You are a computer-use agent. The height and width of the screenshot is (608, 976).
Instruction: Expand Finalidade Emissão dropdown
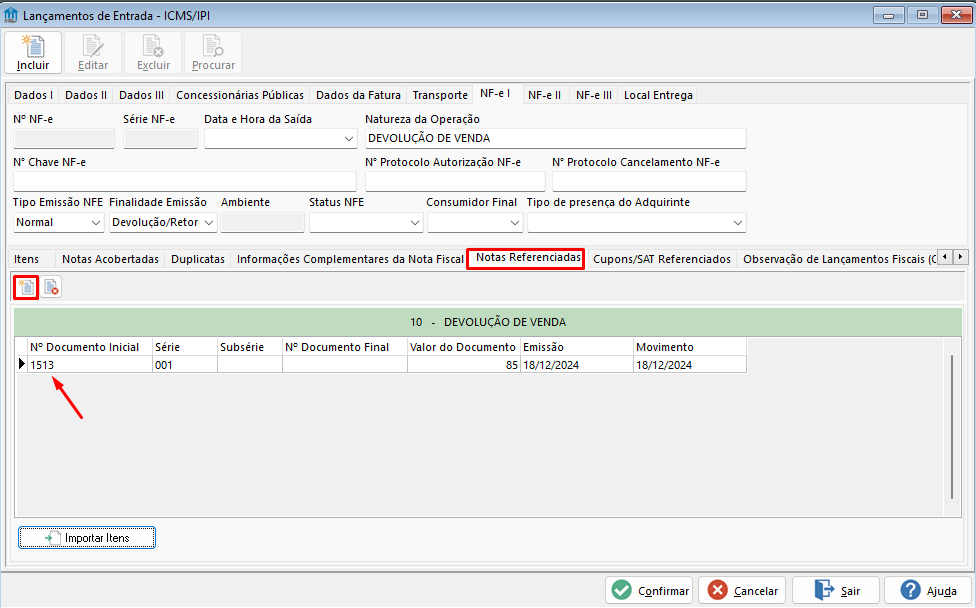(209, 223)
